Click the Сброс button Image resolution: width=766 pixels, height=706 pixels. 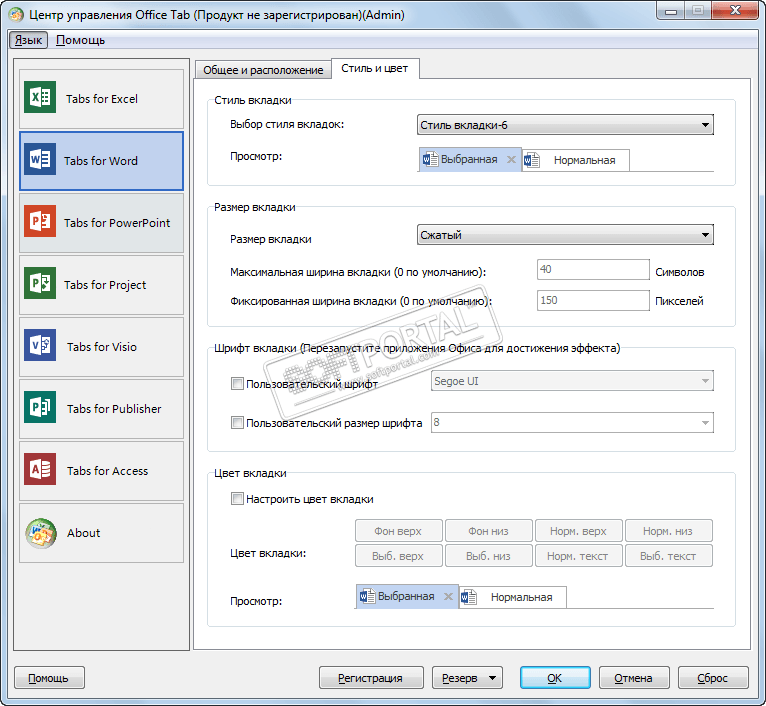(x=713, y=678)
